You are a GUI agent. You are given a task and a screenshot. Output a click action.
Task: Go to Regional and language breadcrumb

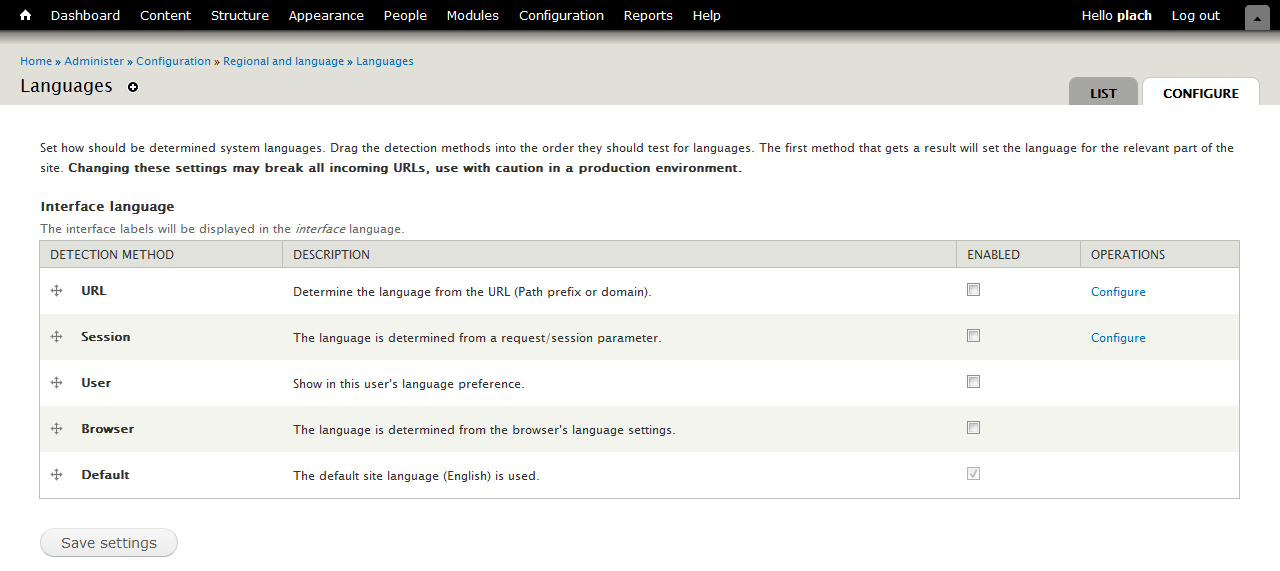click(283, 61)
